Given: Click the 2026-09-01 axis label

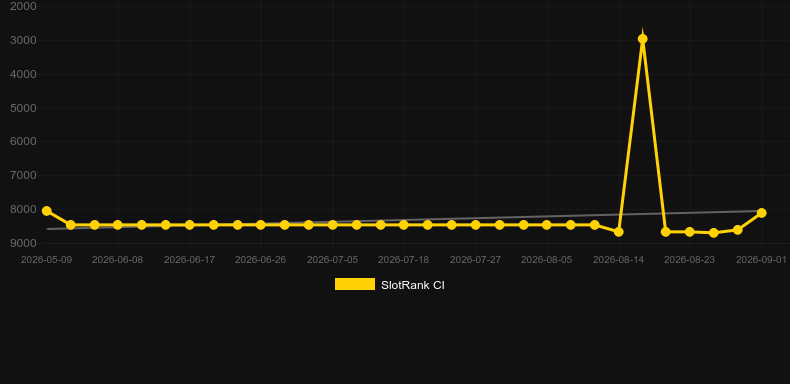Looking at the screenshot, I should pyautogui.click(x=761, y=260).
